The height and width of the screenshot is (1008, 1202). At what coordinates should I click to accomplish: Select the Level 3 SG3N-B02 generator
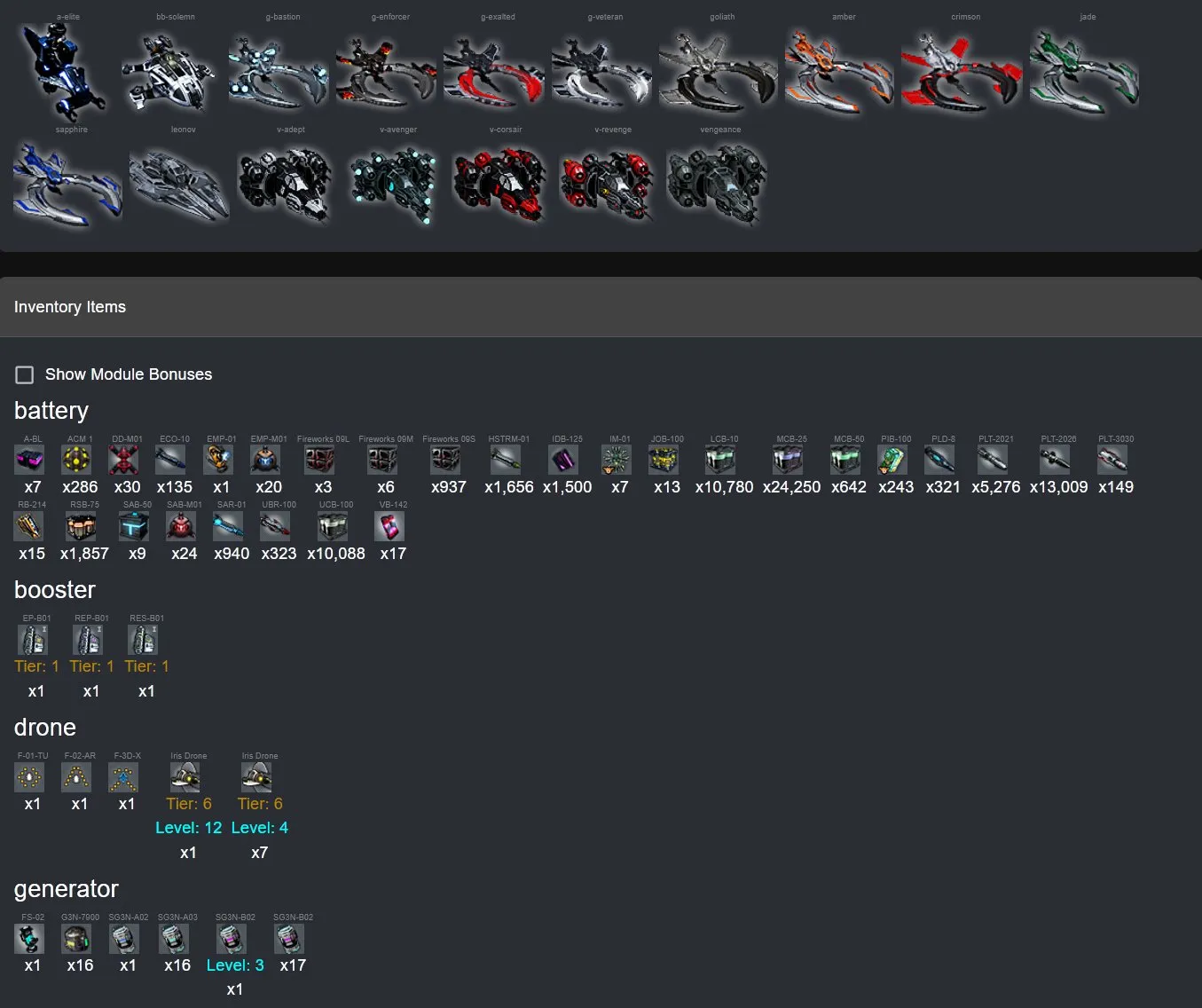[x=232, y=939]
